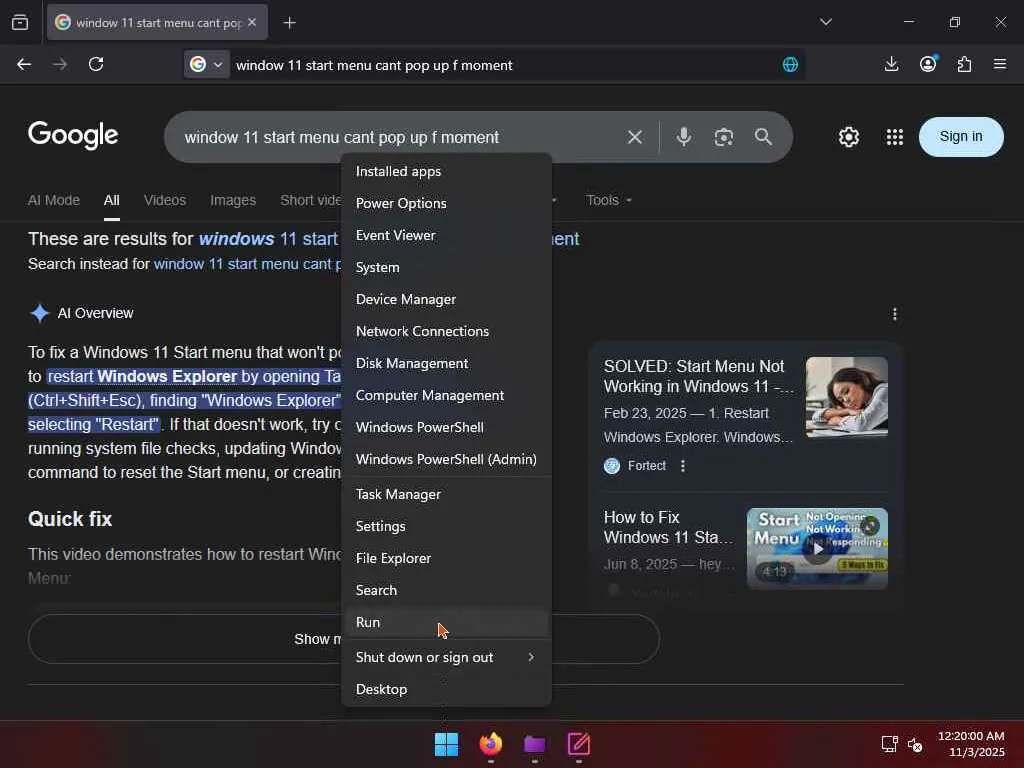The width and height of the screenshot is (1024, 768).
Task: Open the Downloads panel
Action: pos(891,64)
